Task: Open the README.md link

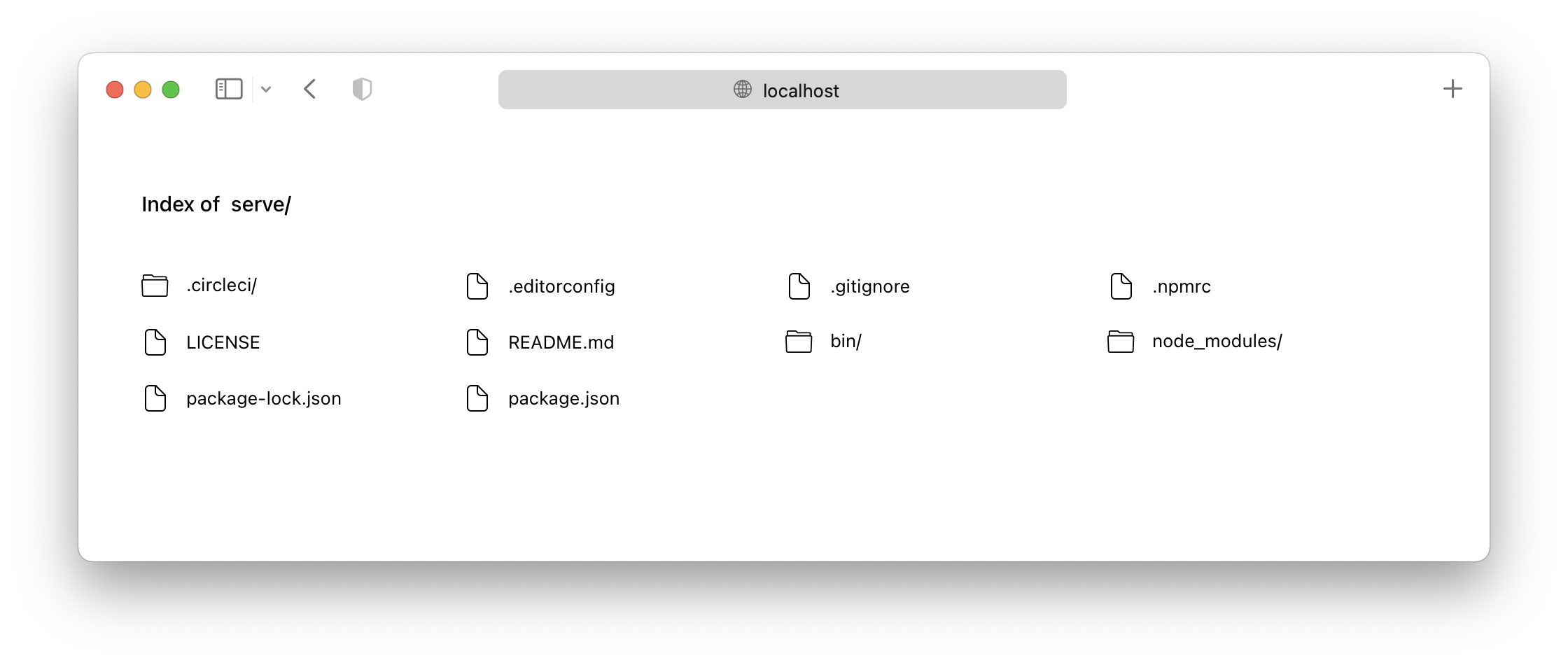Action: click(x=561, y=342)
